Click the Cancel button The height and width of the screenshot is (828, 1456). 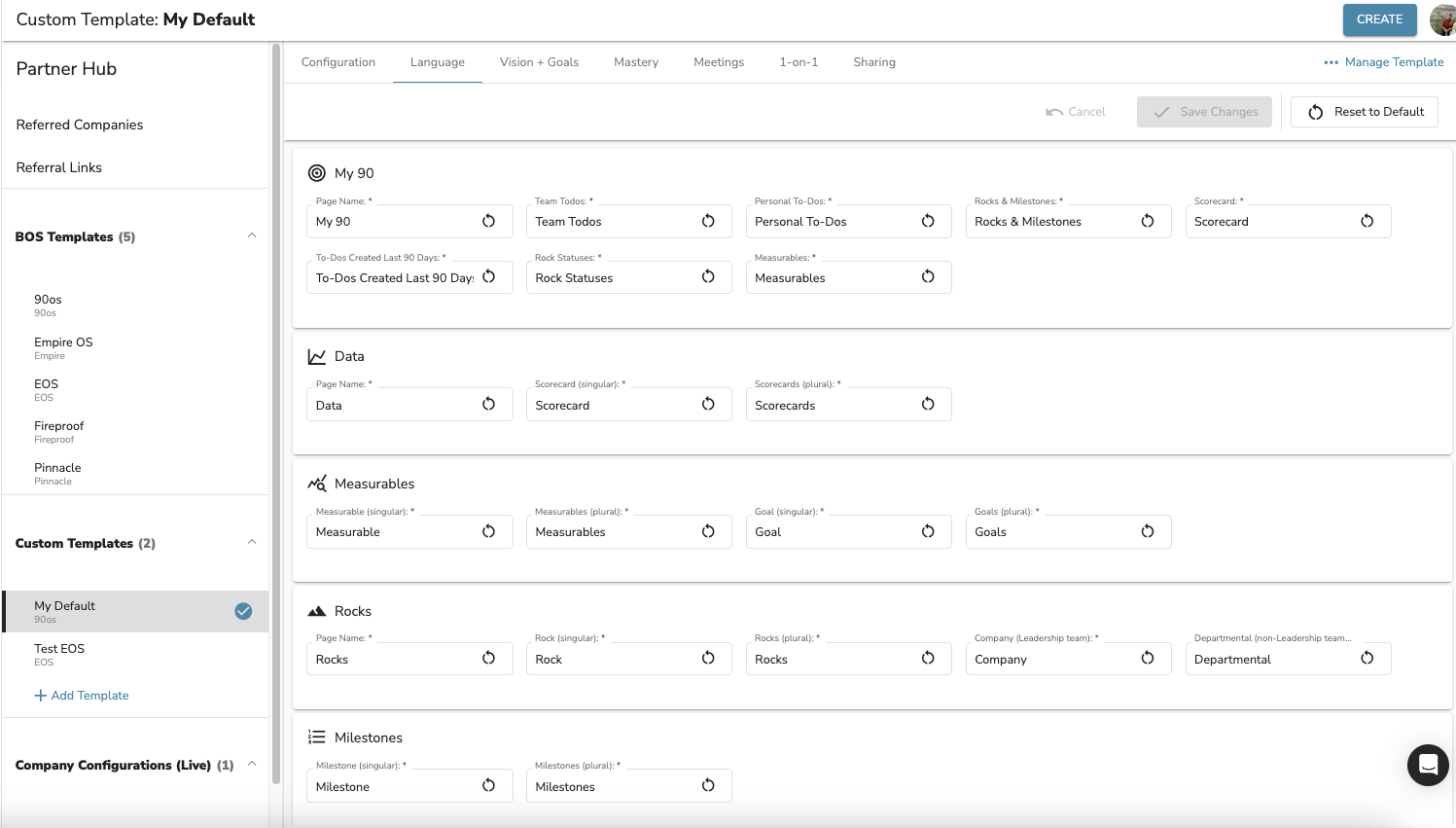[x=1076, y=112]
